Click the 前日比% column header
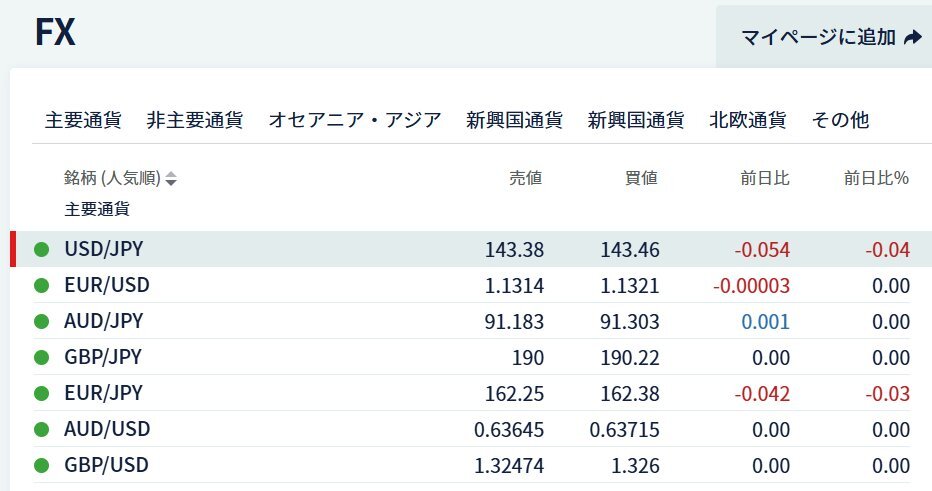 [876, 178]
